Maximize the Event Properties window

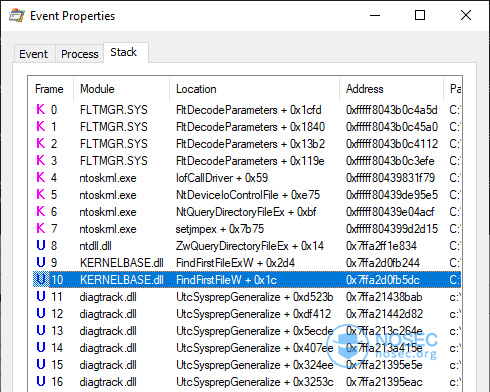(420, 15)
